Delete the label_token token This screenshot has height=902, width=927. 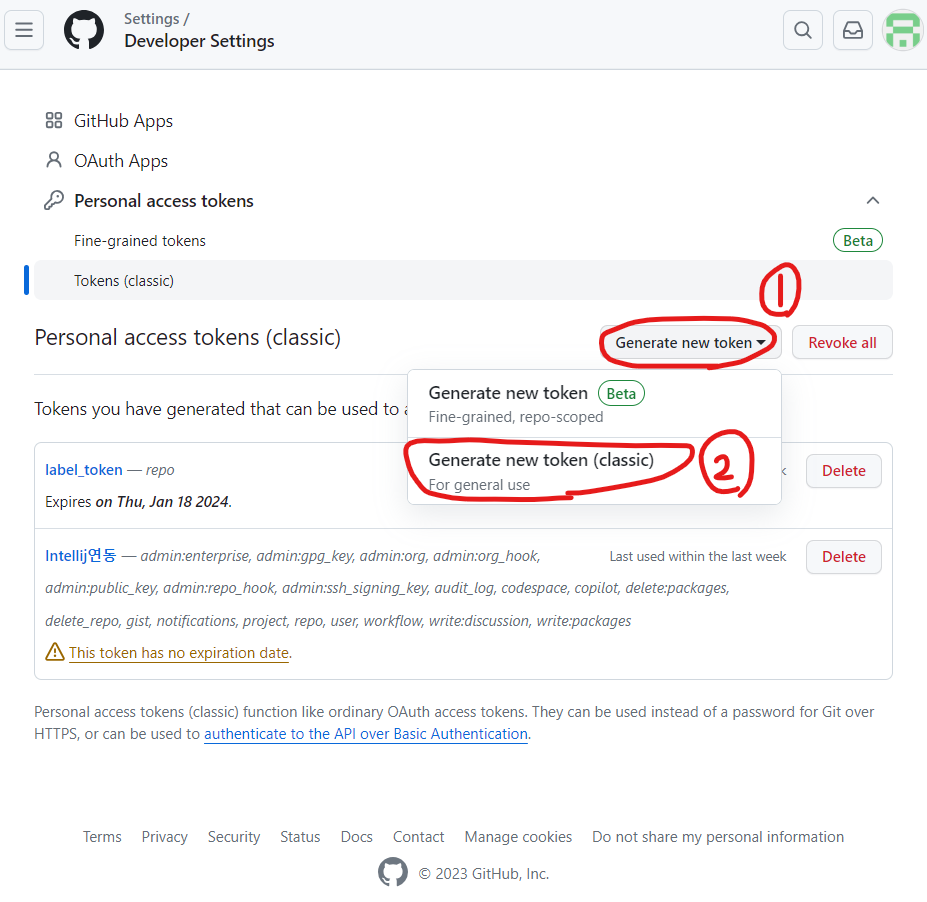844,471
